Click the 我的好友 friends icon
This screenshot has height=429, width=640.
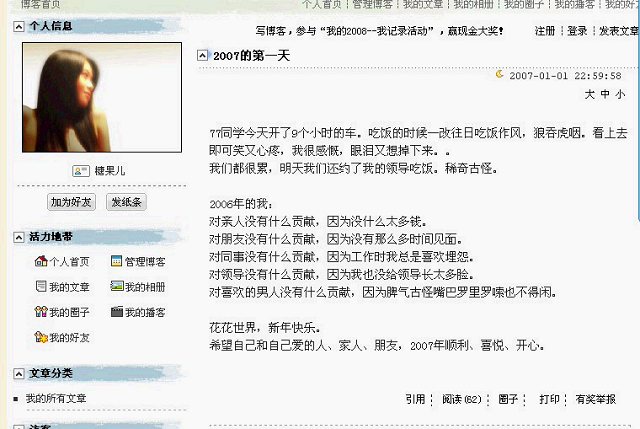pos(41,337)
